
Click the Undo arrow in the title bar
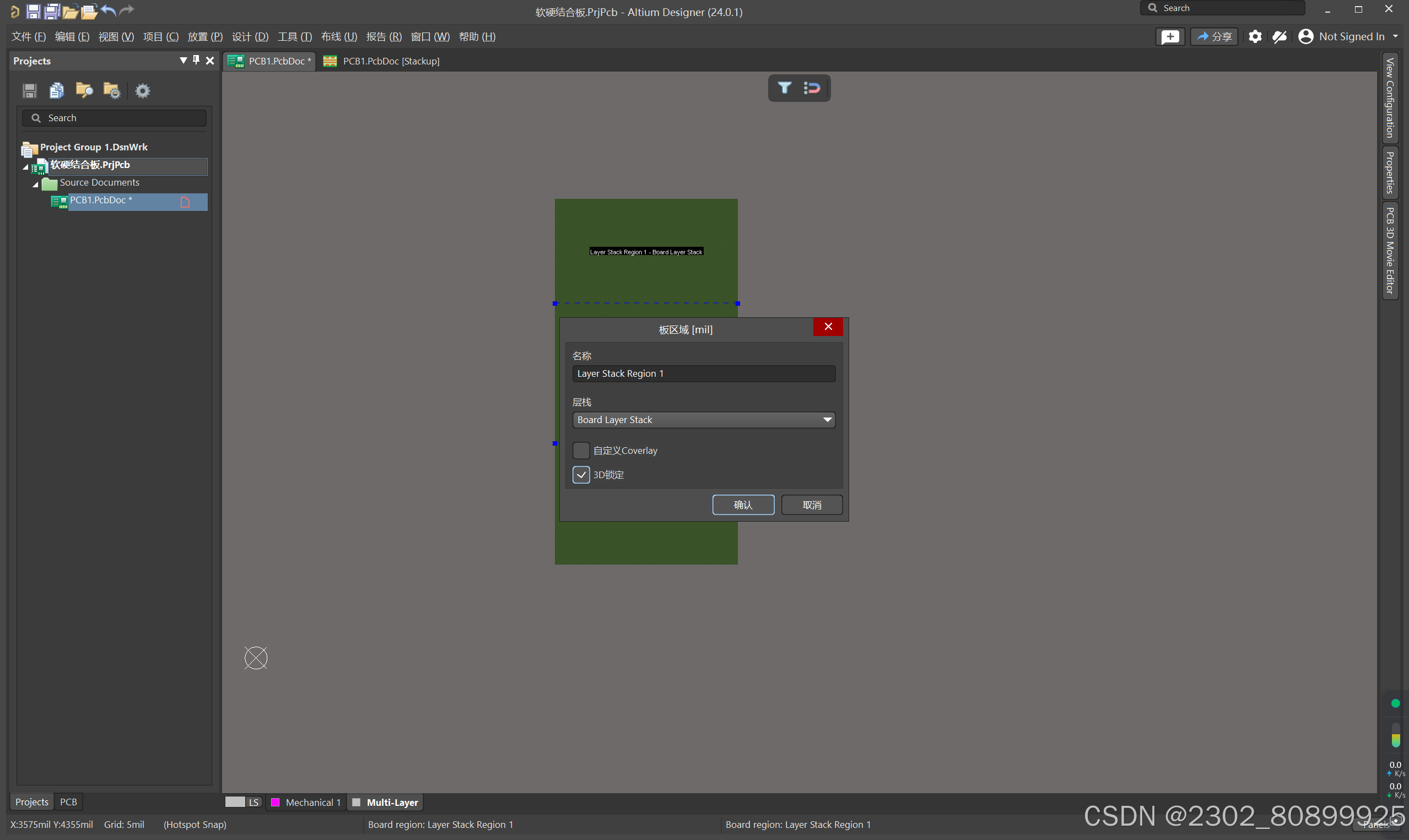point(109,11)
